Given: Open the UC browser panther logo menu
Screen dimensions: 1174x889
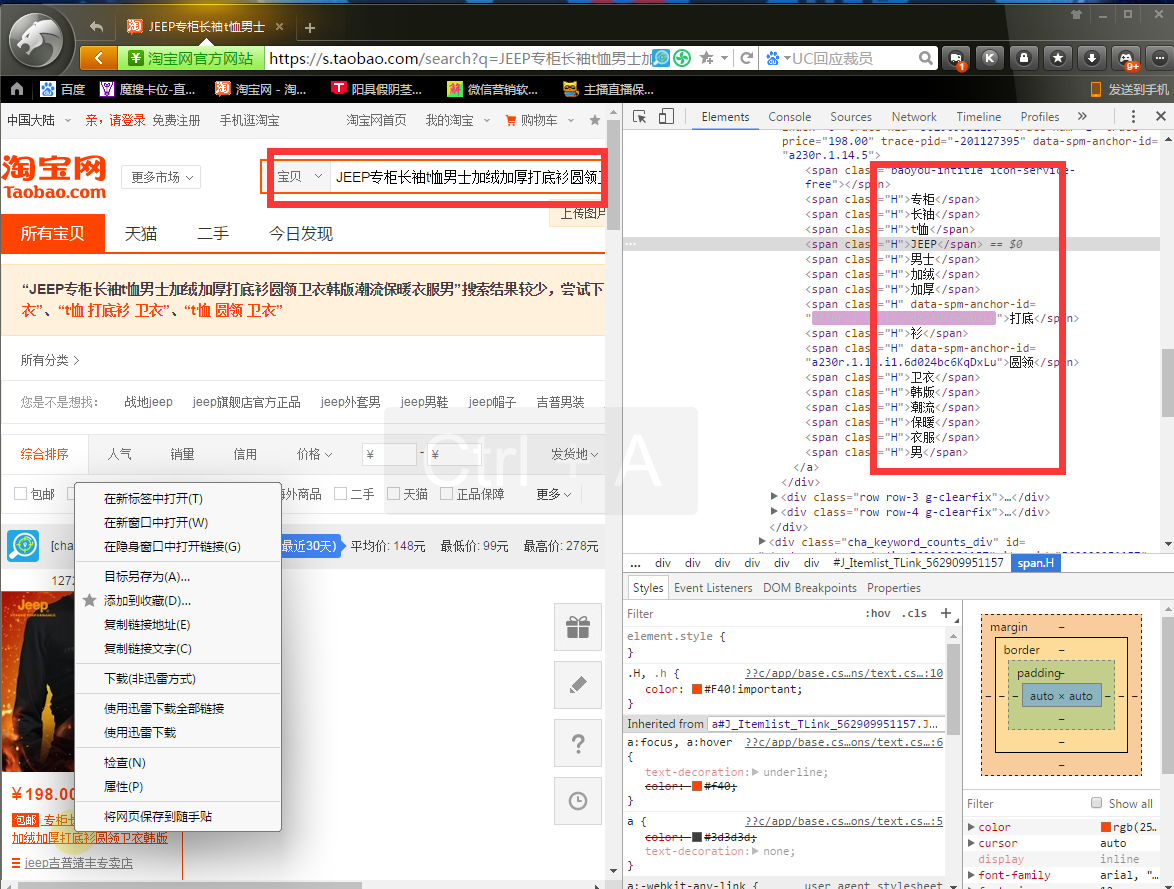Looking at the screenshot, I should point(40,41).
